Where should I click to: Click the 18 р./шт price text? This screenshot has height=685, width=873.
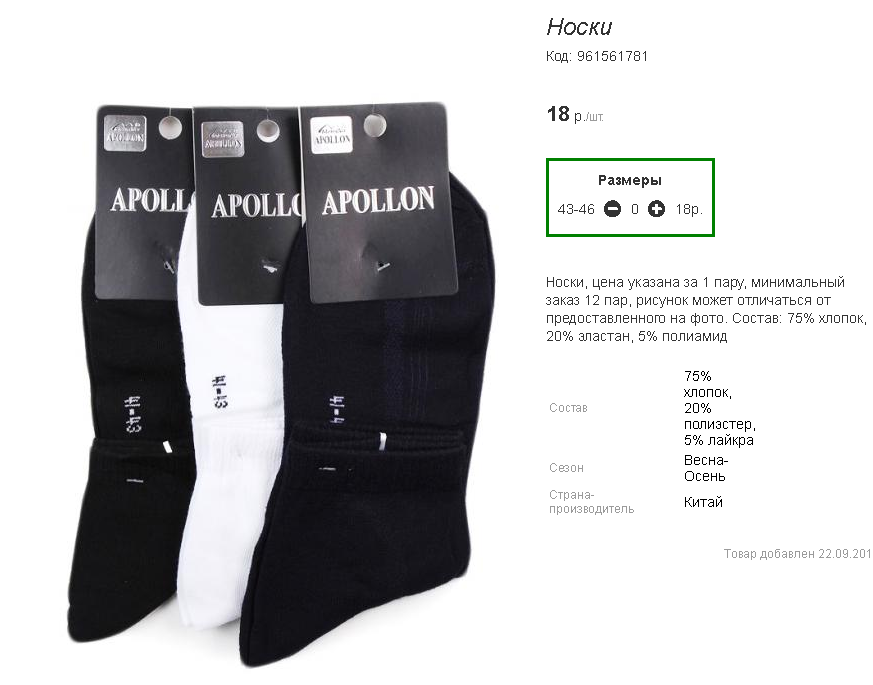coord(575,114)
